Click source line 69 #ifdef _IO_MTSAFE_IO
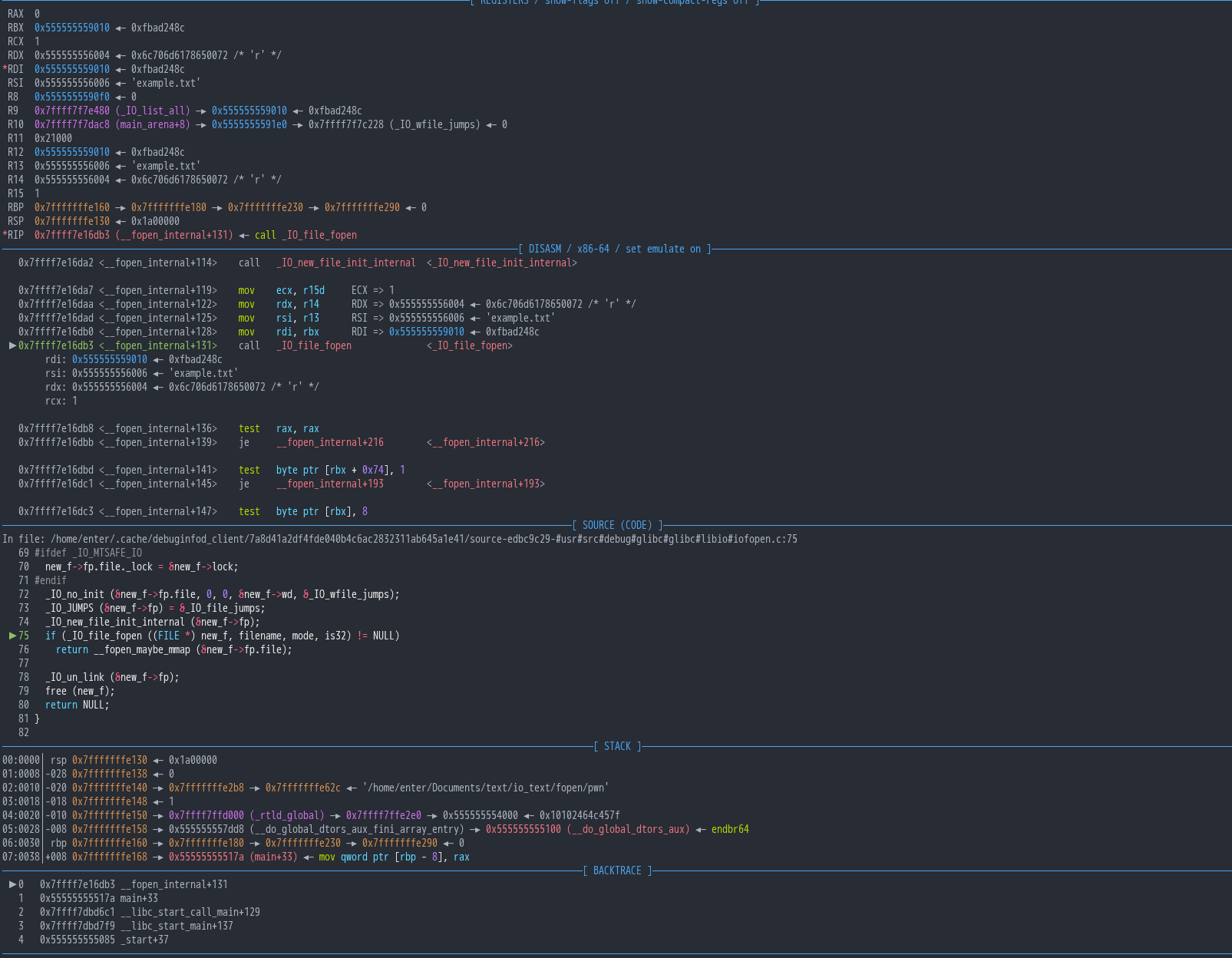Image resolution: width=1232 pixels, height=958 pixels. (80, 553)
